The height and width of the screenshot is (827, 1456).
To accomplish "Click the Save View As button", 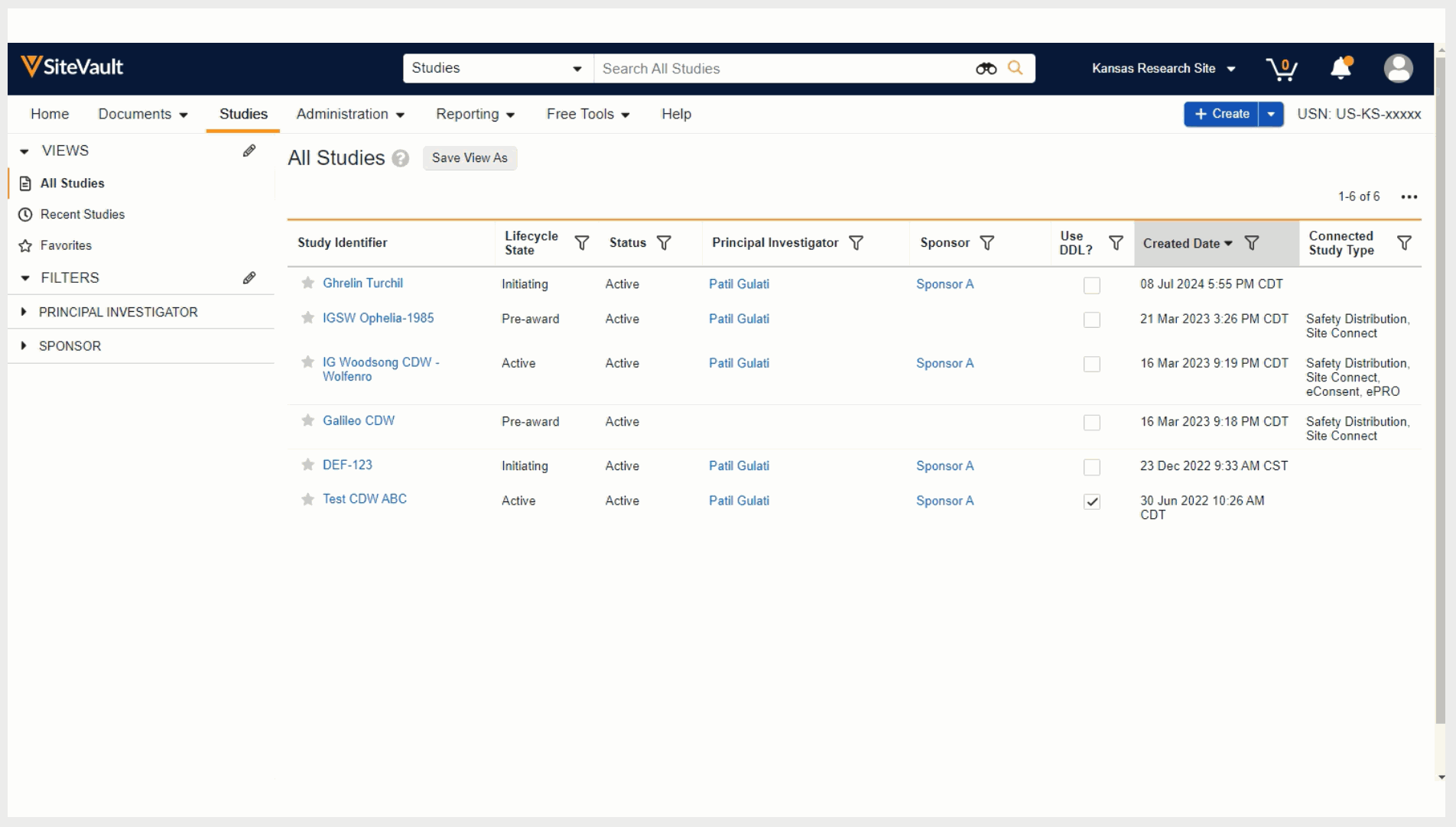I will (470, 158).
